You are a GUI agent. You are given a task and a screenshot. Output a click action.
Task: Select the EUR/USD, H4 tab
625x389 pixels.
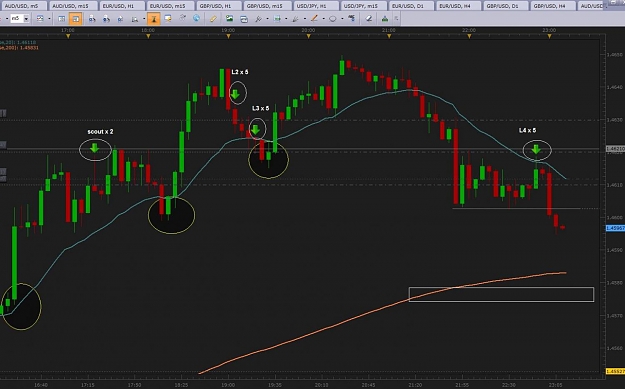[459, 6]
